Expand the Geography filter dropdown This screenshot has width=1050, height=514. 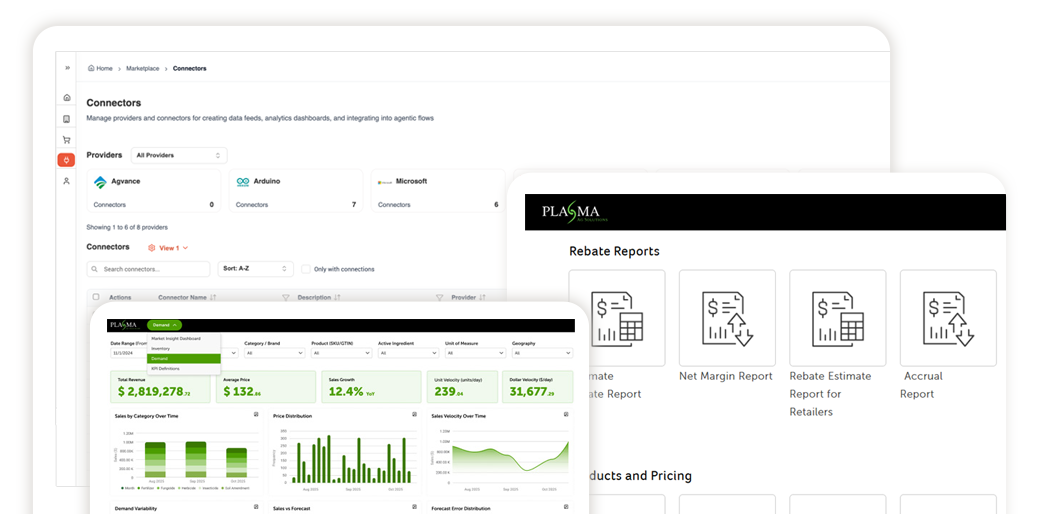pyautogui.click(x=541, y=353)
